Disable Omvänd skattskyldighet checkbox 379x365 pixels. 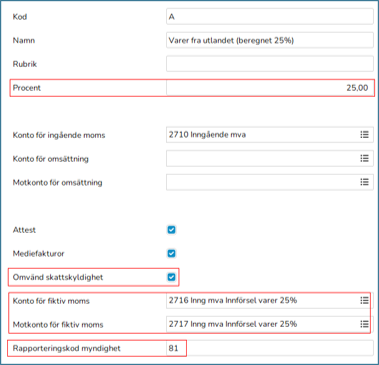pos(171,277)
